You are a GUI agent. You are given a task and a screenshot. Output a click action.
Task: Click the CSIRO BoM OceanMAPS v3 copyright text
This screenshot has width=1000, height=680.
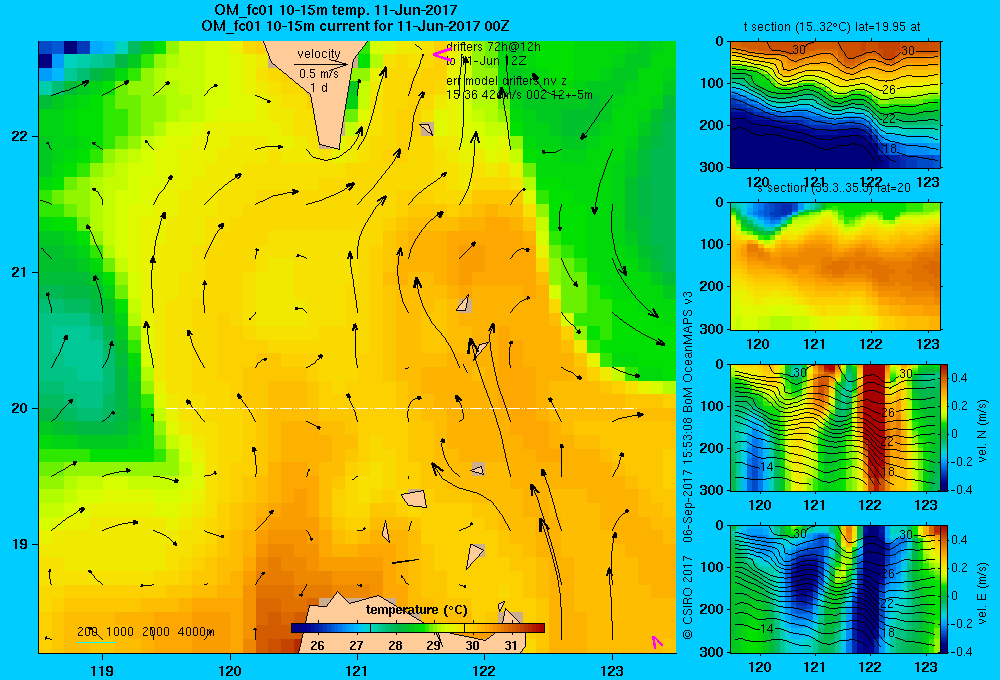pyautogui.click(x=688, y=465)
